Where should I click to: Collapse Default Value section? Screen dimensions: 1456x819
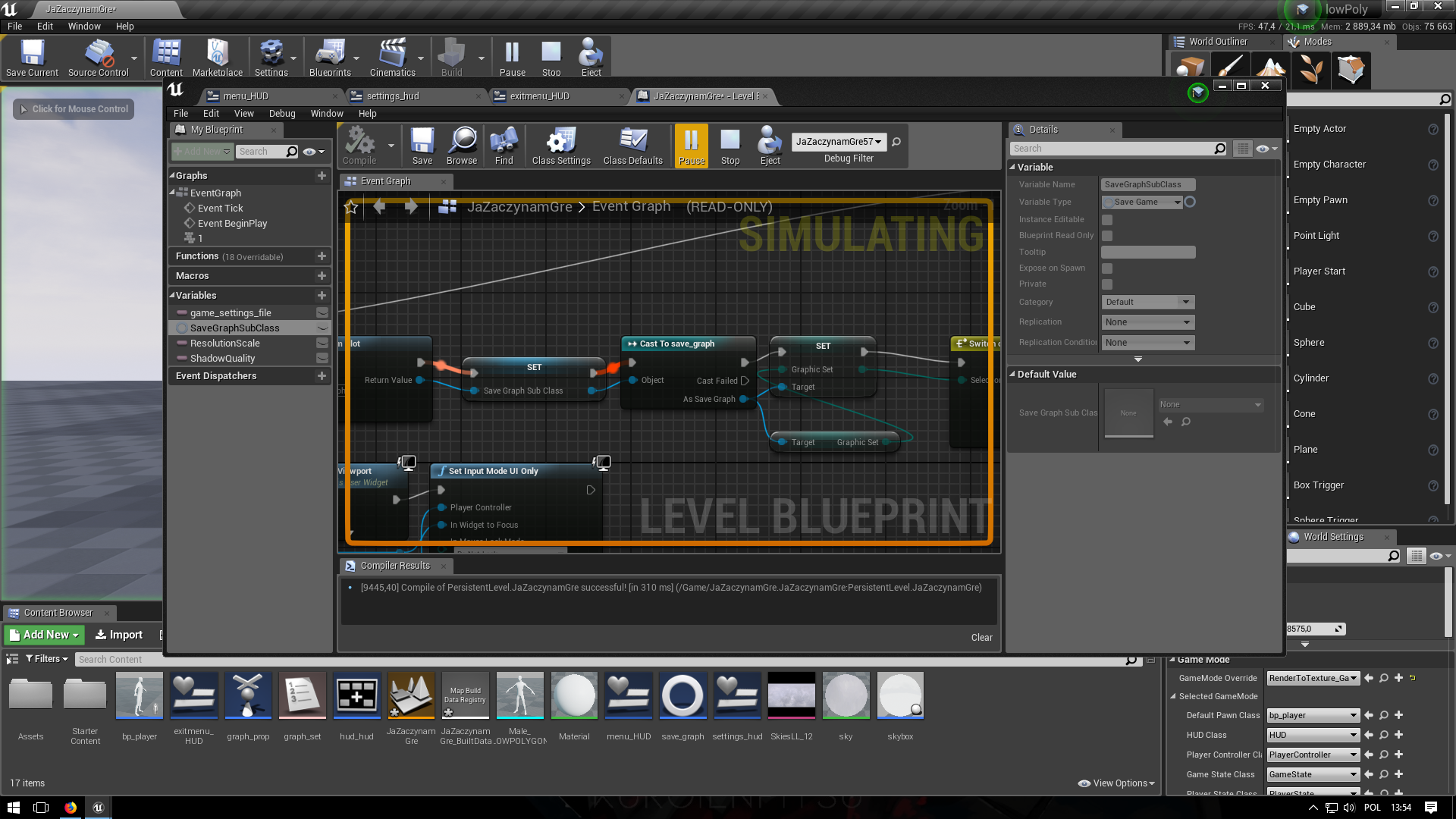(x=1012, y=374)
